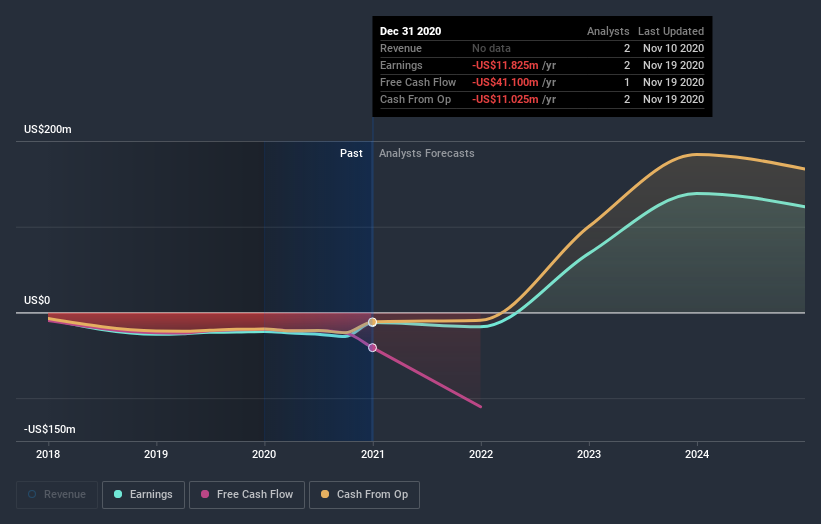
Task: Toggle the Revenue series in legend
Action: [x=57, y=495]
